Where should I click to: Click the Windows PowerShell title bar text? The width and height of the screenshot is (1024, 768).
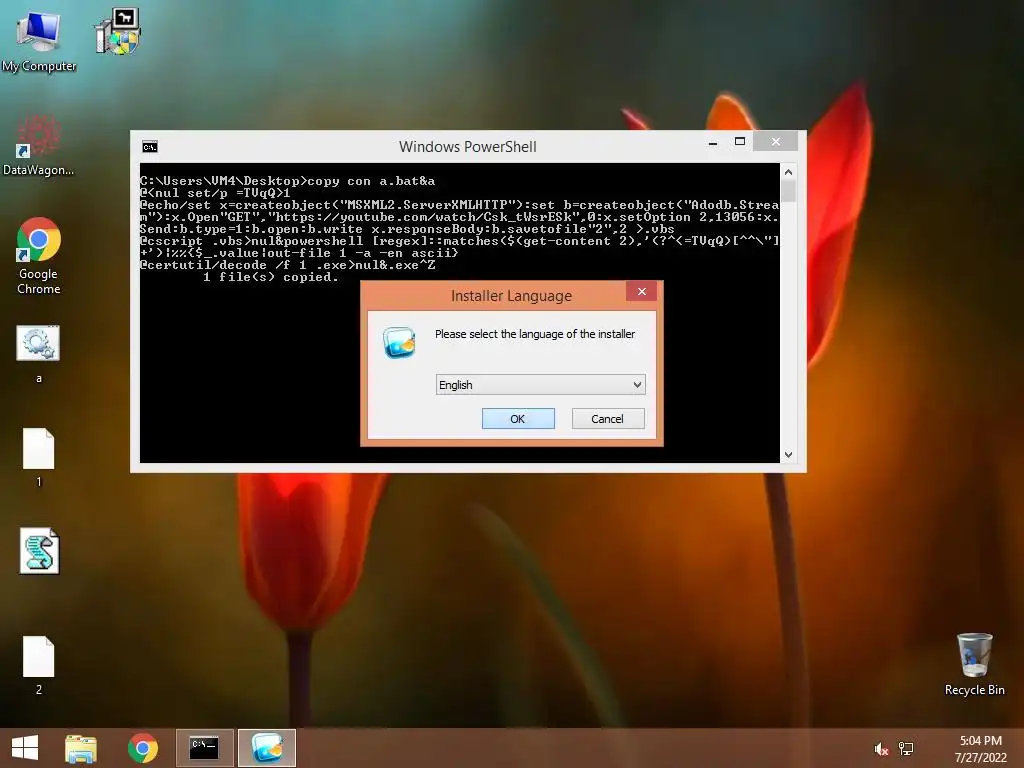pos(468,147)
